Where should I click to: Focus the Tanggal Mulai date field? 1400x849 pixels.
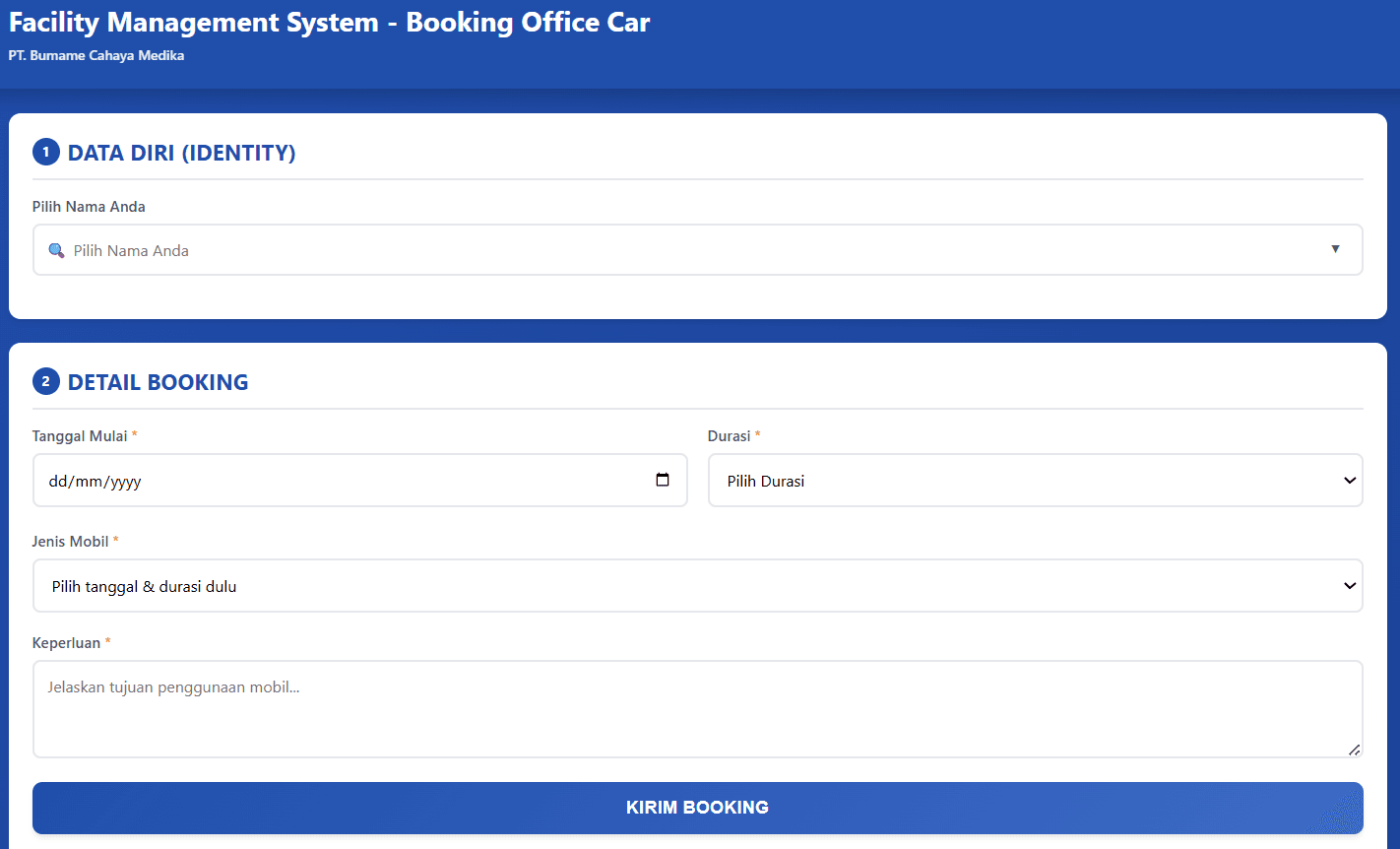coord(360,481)
